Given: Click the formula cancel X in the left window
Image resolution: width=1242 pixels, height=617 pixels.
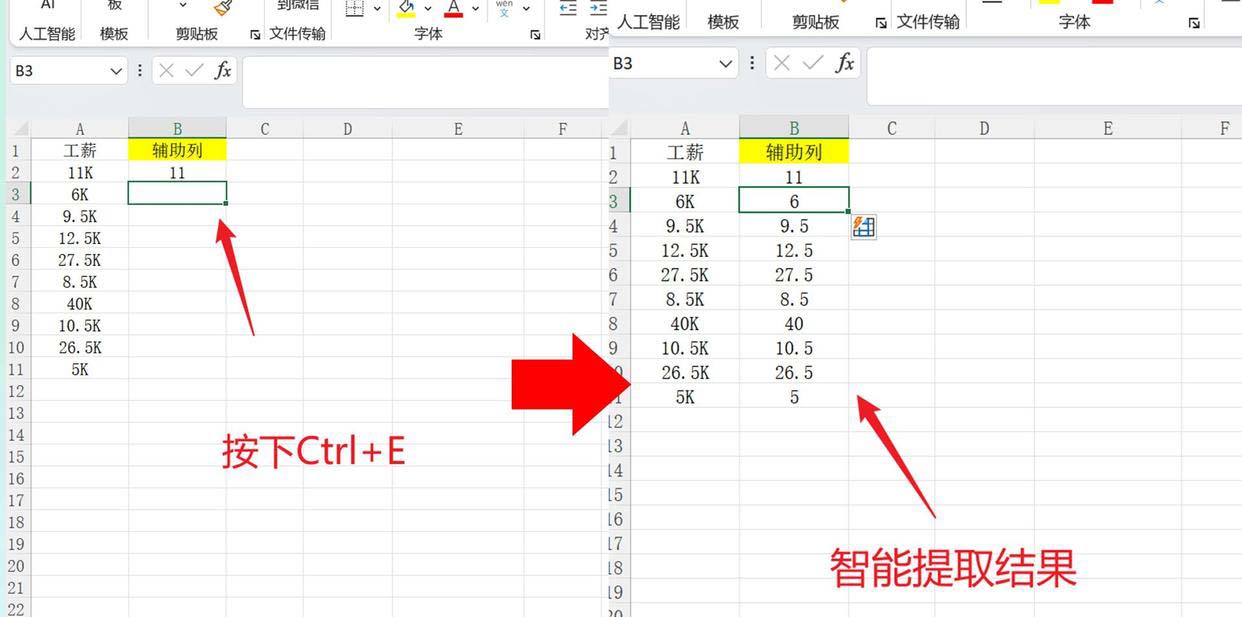Looking at the screenshot, I should 167,70.
